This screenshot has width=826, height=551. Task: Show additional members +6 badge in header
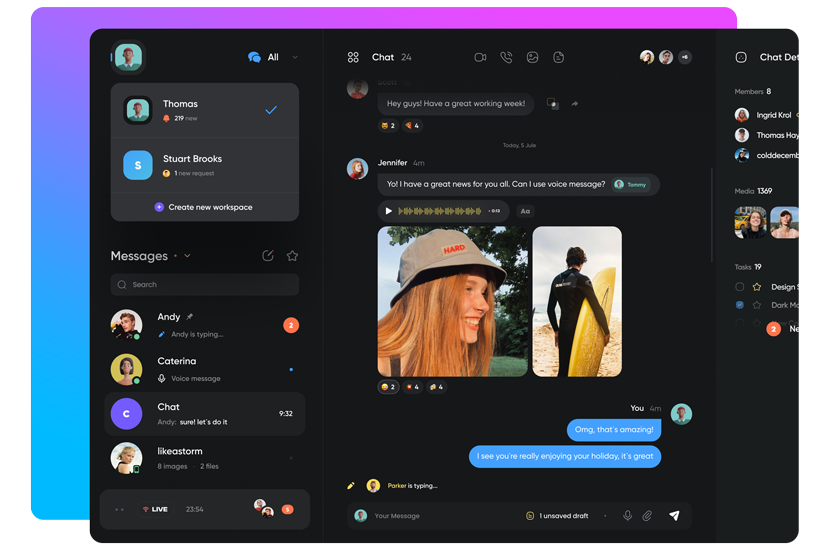coord(685,57)
